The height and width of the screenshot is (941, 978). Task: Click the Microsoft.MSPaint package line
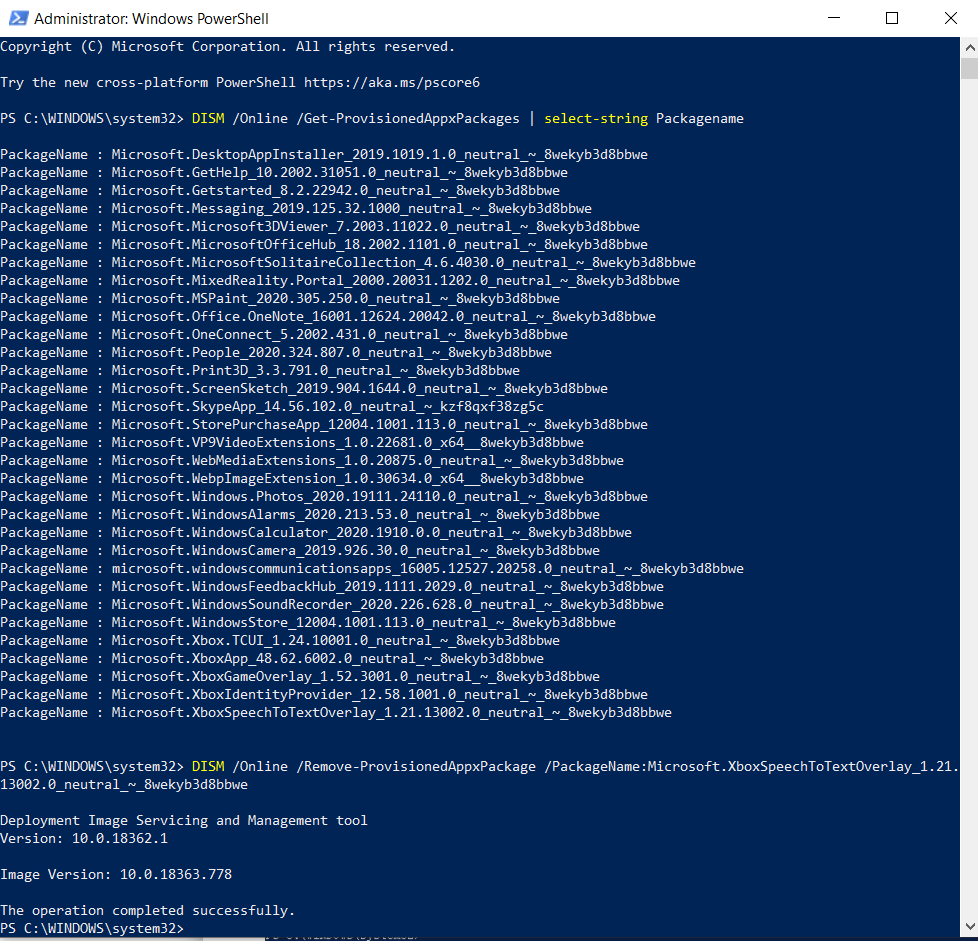[280, 298]
